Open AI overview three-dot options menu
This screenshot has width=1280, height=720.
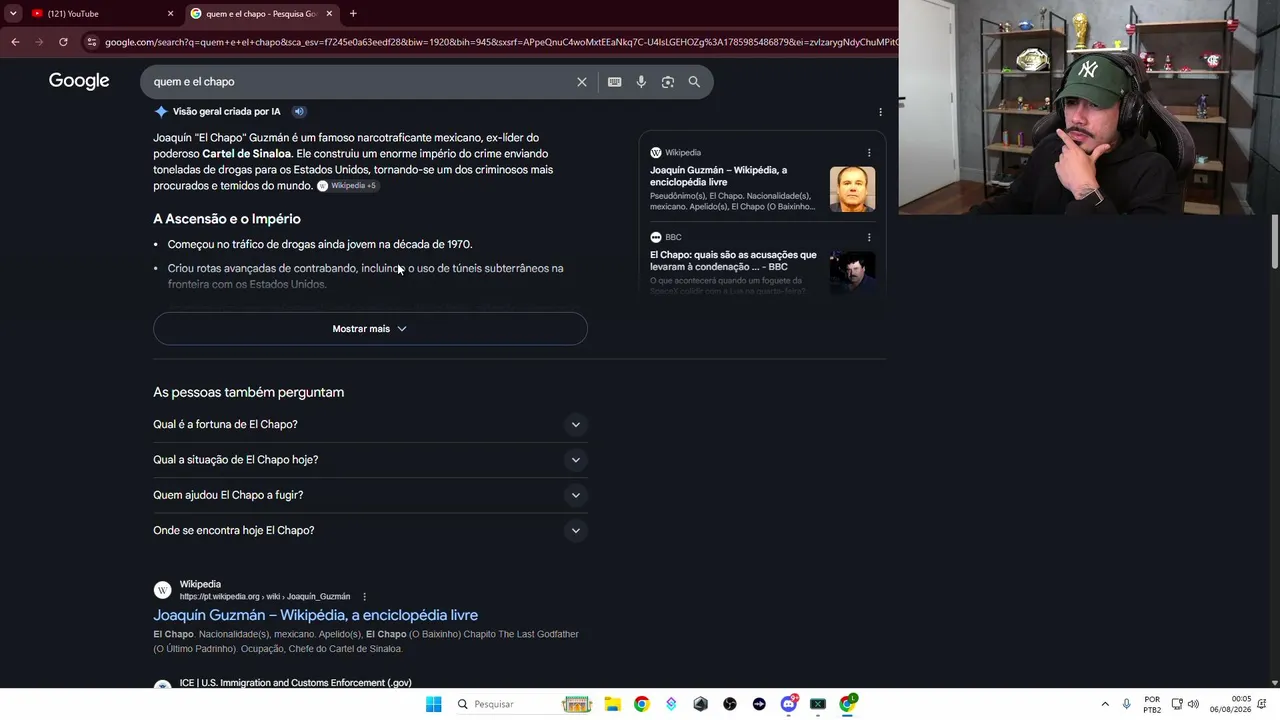[x=880, y=112]
